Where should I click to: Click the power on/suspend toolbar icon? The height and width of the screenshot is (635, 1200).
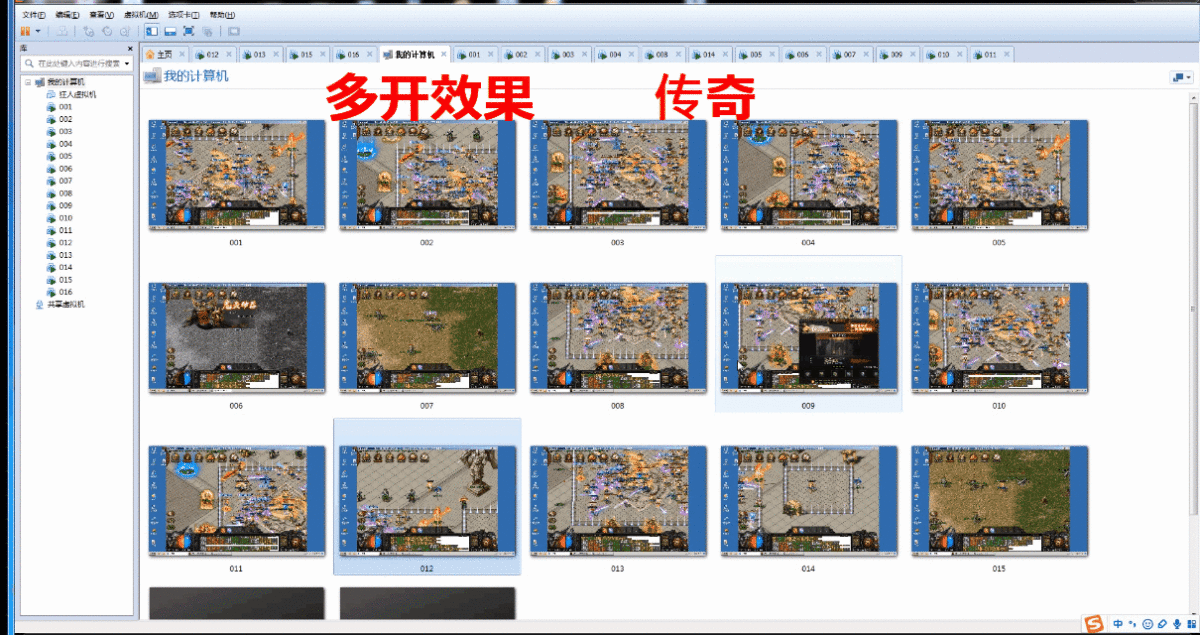click(25, 32)
